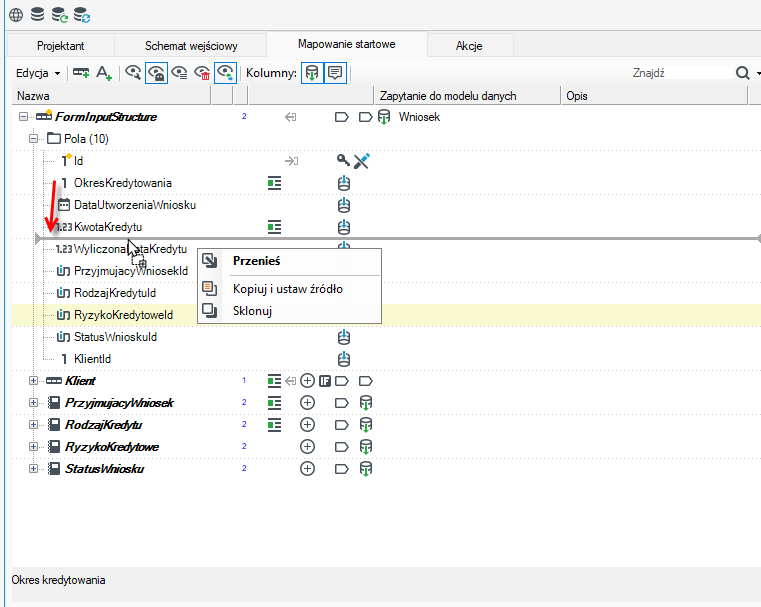Switch to the Projektant tab
Image resolution: width=761 pixels, height=607 pixels.
point(61,46)
